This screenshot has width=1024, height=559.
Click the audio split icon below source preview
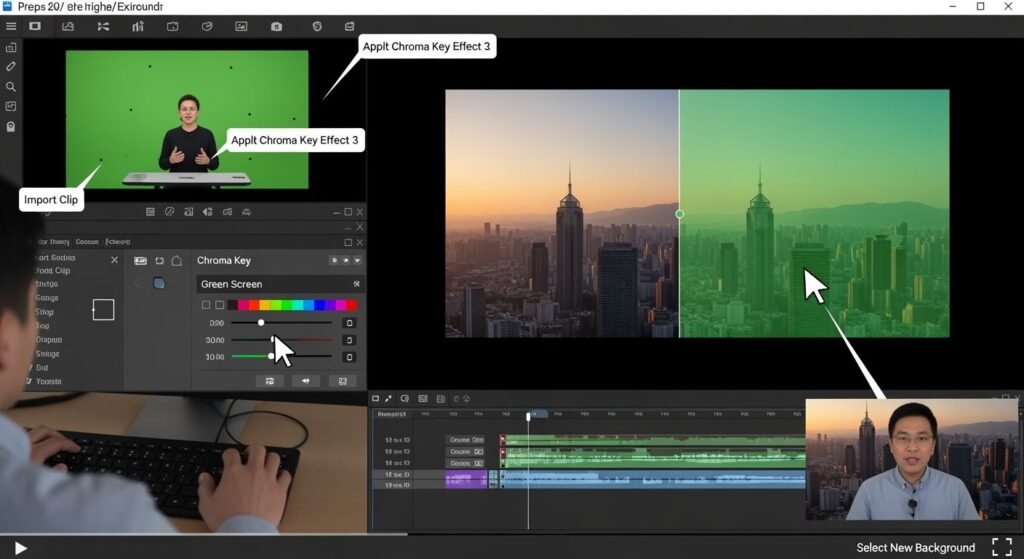click(x=208, y=212)
